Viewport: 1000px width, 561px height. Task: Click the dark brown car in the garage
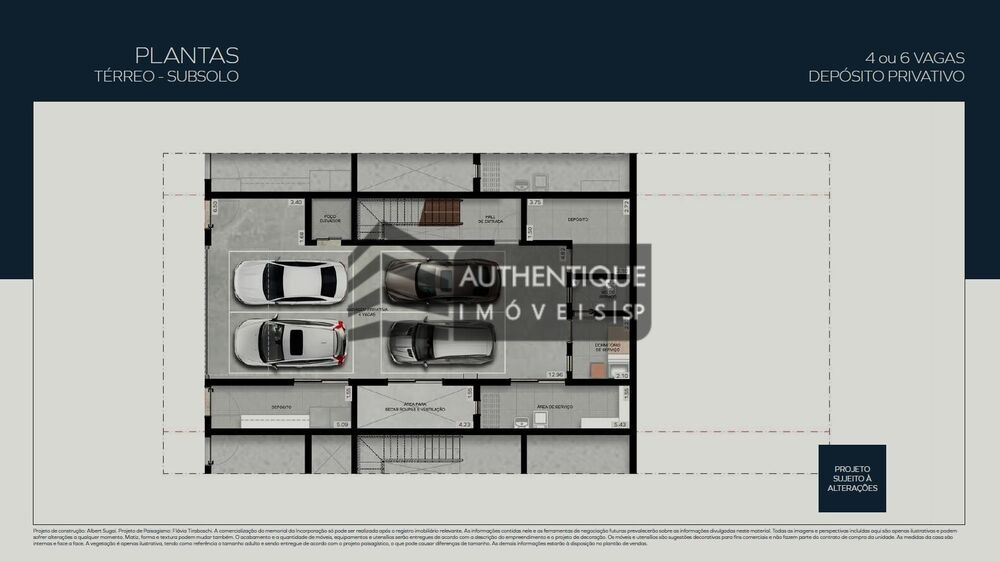[x=443, y=281]
